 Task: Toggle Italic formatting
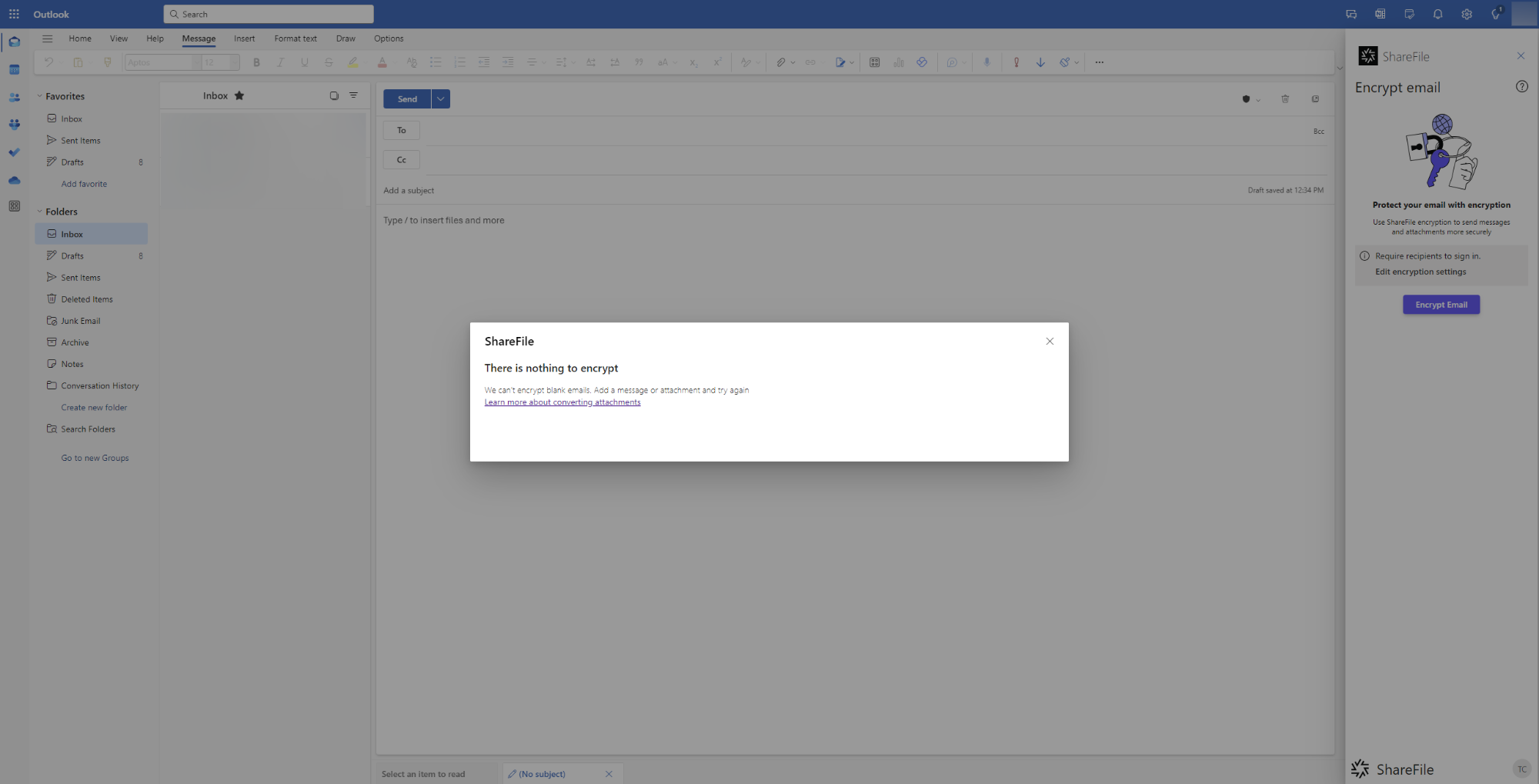click(280, 62)
